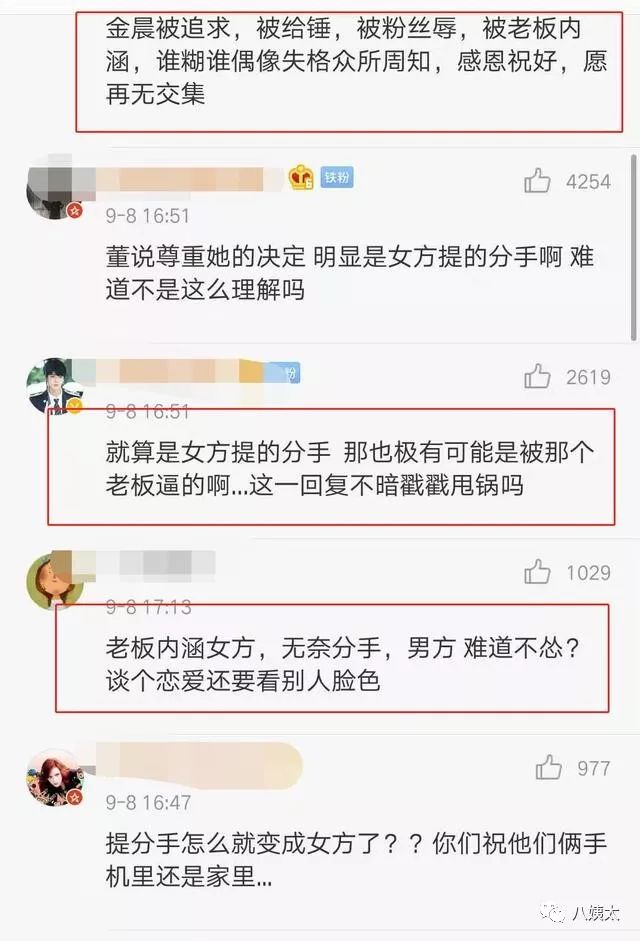Open red-haired avatar of 9-8 16:47 commenter
The image size is (640, 941).
pos(54,777)
